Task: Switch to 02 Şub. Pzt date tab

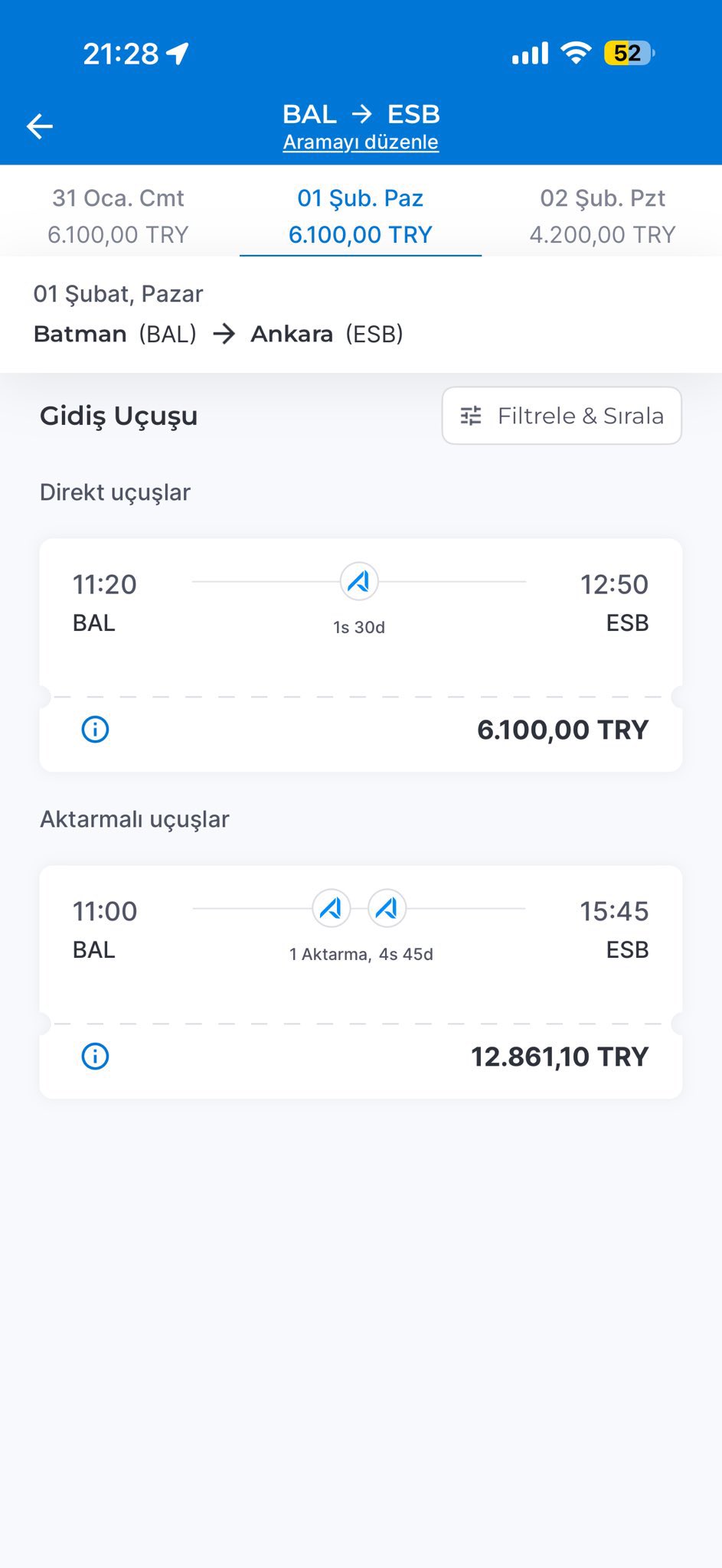Action: (x=603, y=216)
